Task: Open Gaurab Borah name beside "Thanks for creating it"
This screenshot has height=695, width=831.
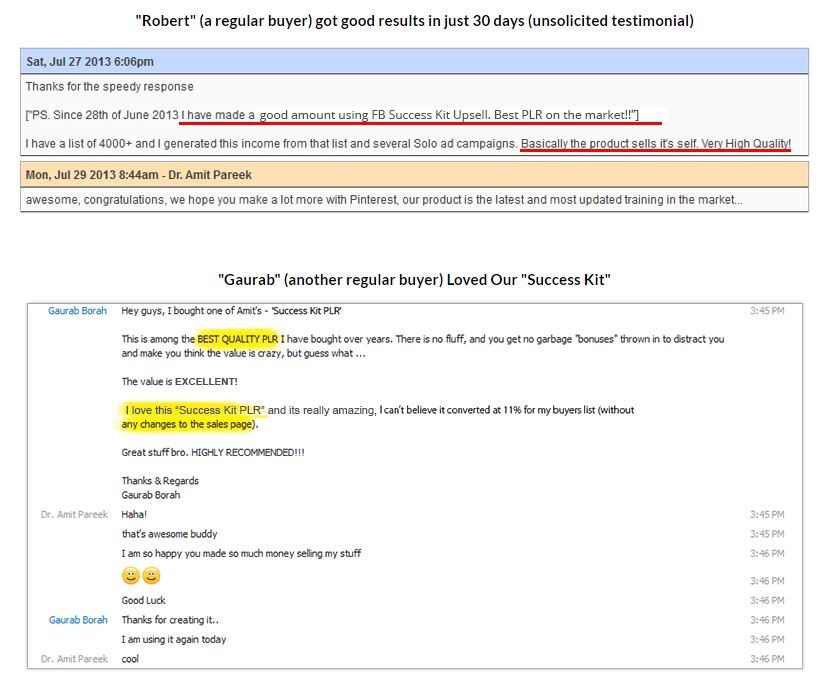Action: pos(78,620)
